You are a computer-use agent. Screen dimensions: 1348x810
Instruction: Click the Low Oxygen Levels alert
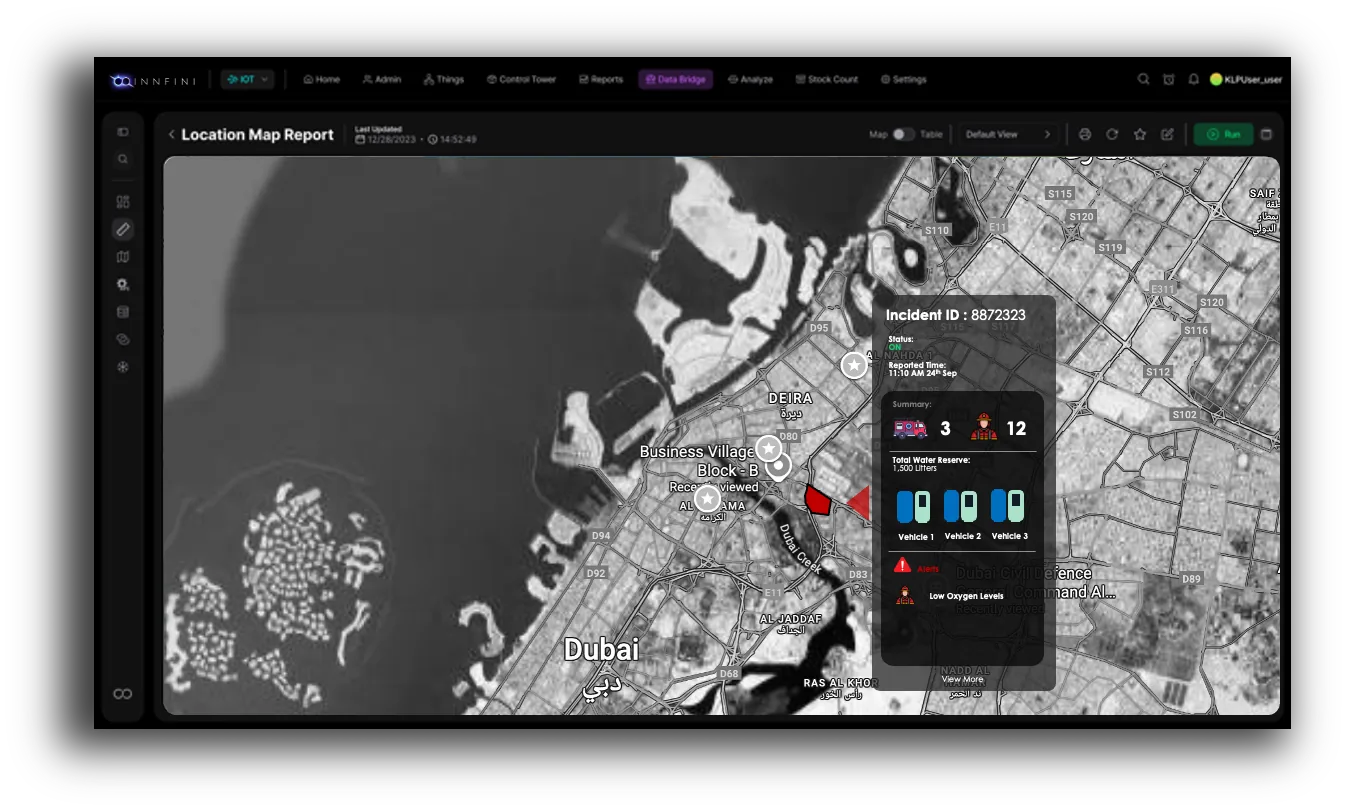(966, 596)
